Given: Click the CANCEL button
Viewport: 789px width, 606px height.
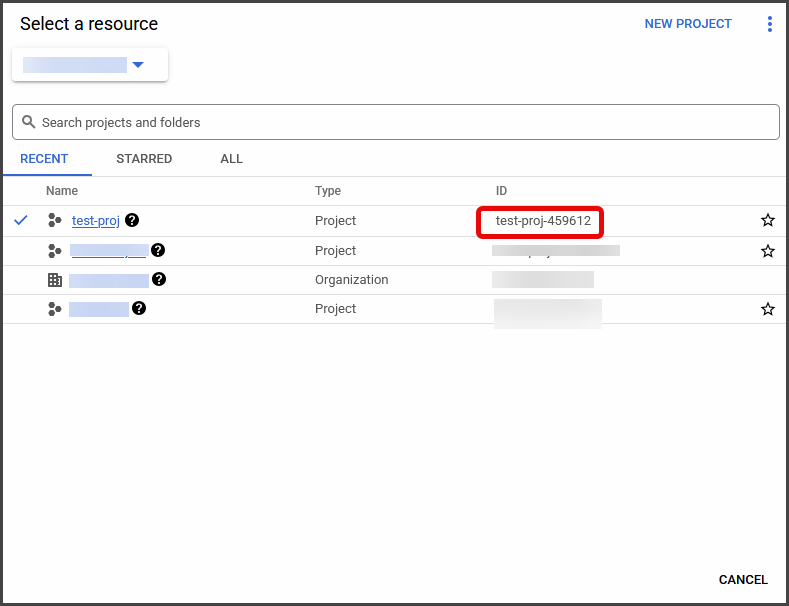Looking at the screenshot, I should (x=743, y=580).
